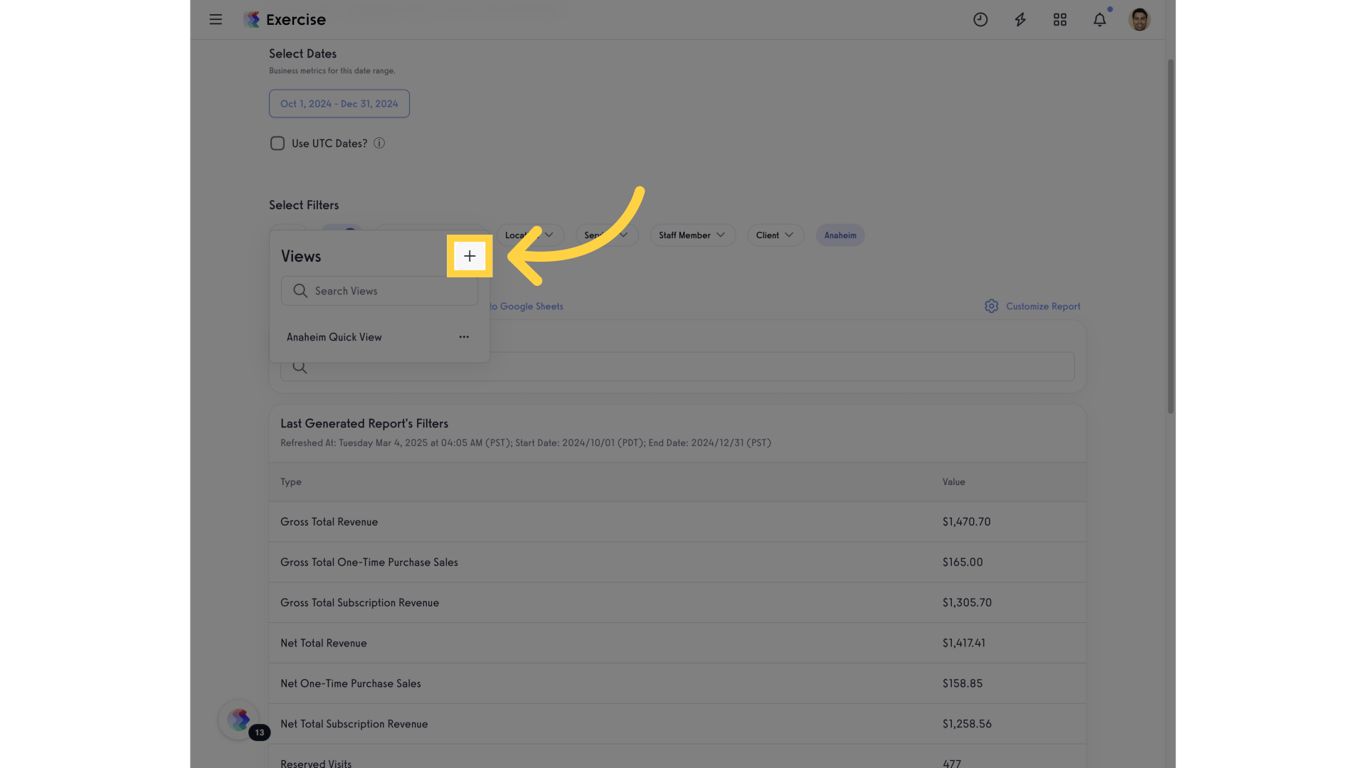Click the info icon beside Use UTC Dates
Image resolution: width=1366 pixels, height=768 pixels.
tap(379, 142)
